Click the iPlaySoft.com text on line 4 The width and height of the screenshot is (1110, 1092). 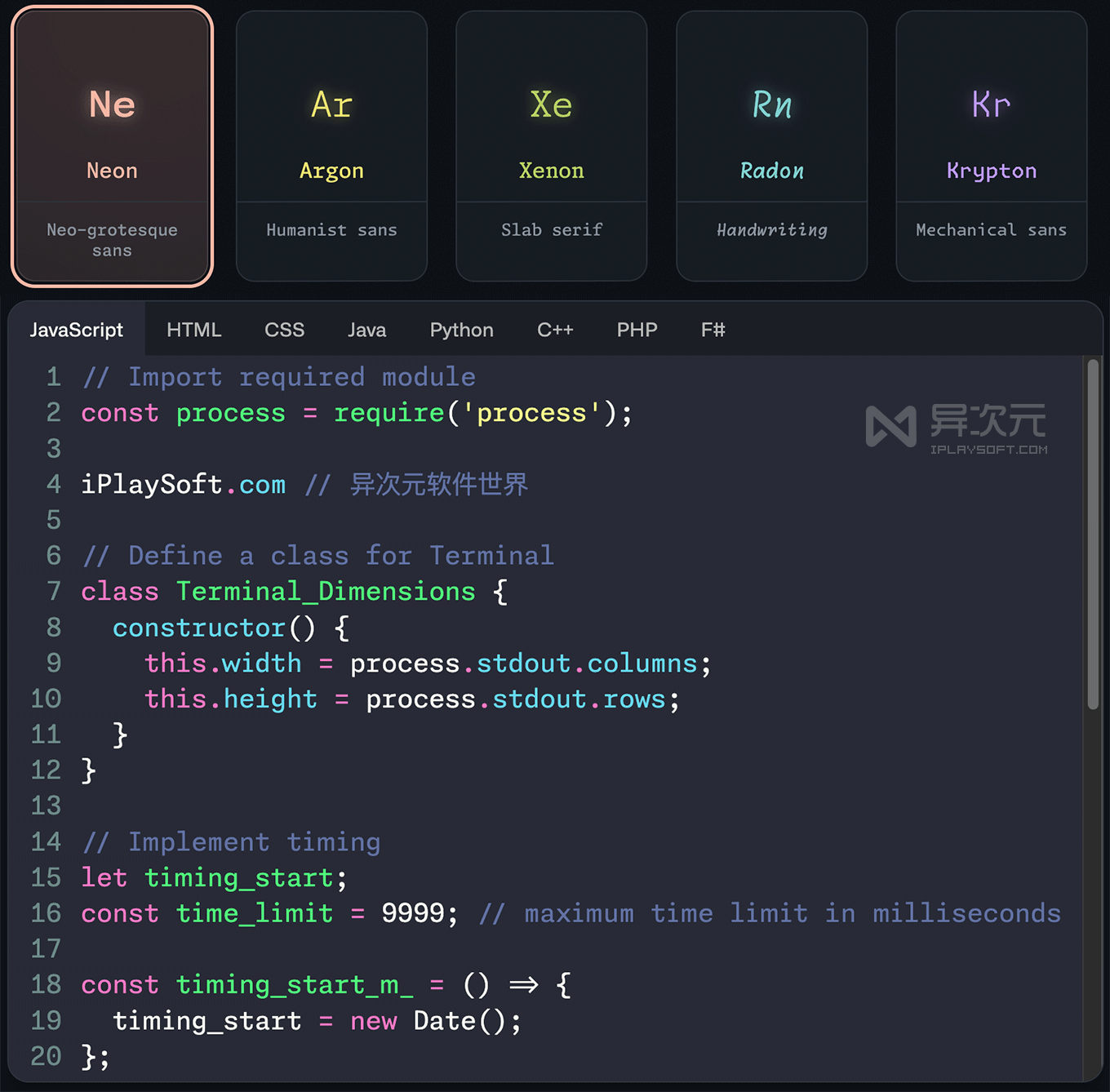(x=183, y=484)
